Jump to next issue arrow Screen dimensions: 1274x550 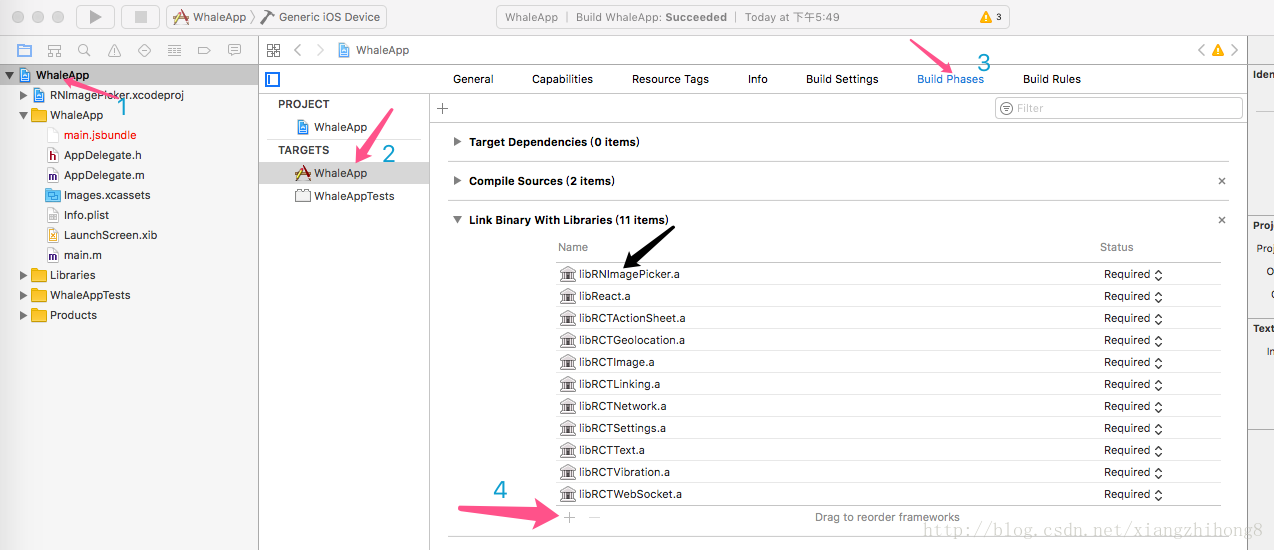1235,50
